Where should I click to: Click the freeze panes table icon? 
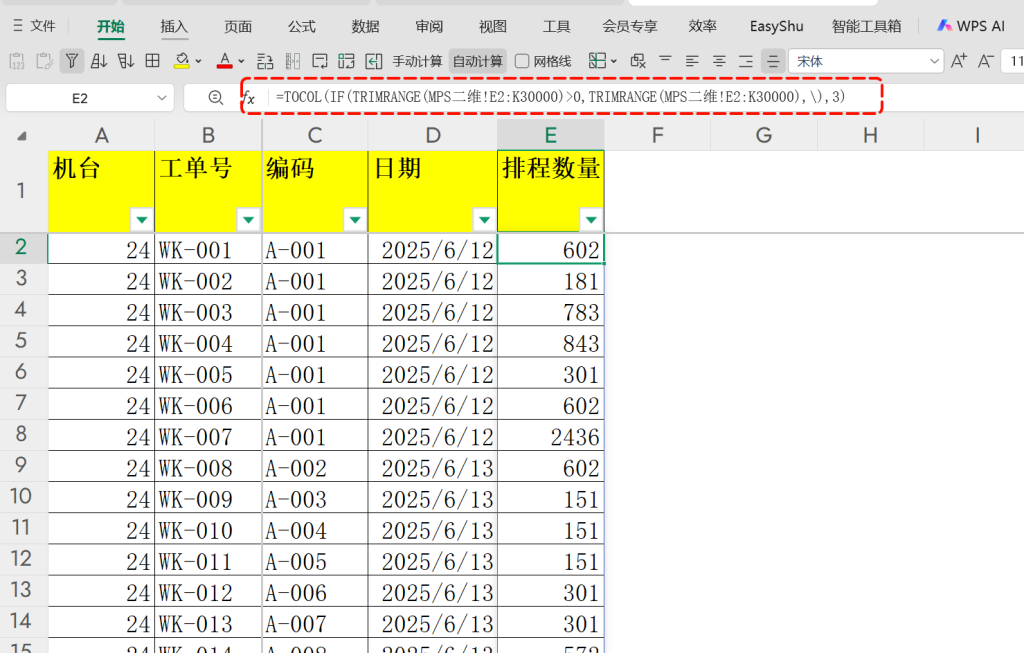(x=598, y=61)
